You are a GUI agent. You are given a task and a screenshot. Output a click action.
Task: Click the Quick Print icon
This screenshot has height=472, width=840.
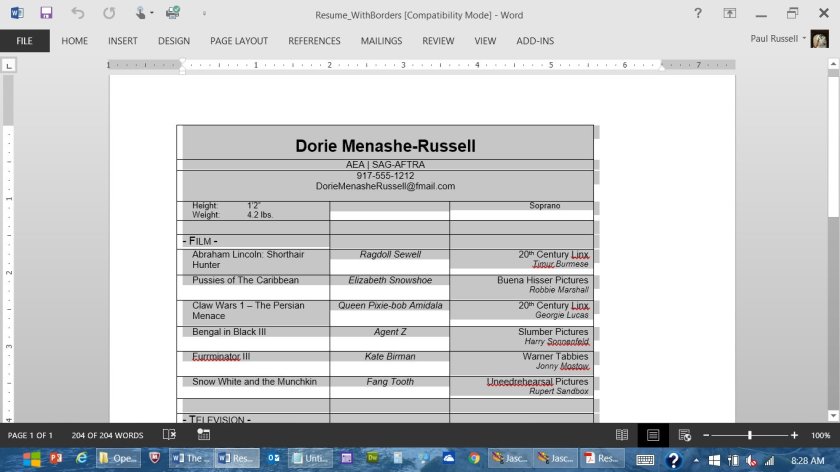(172, 13)
